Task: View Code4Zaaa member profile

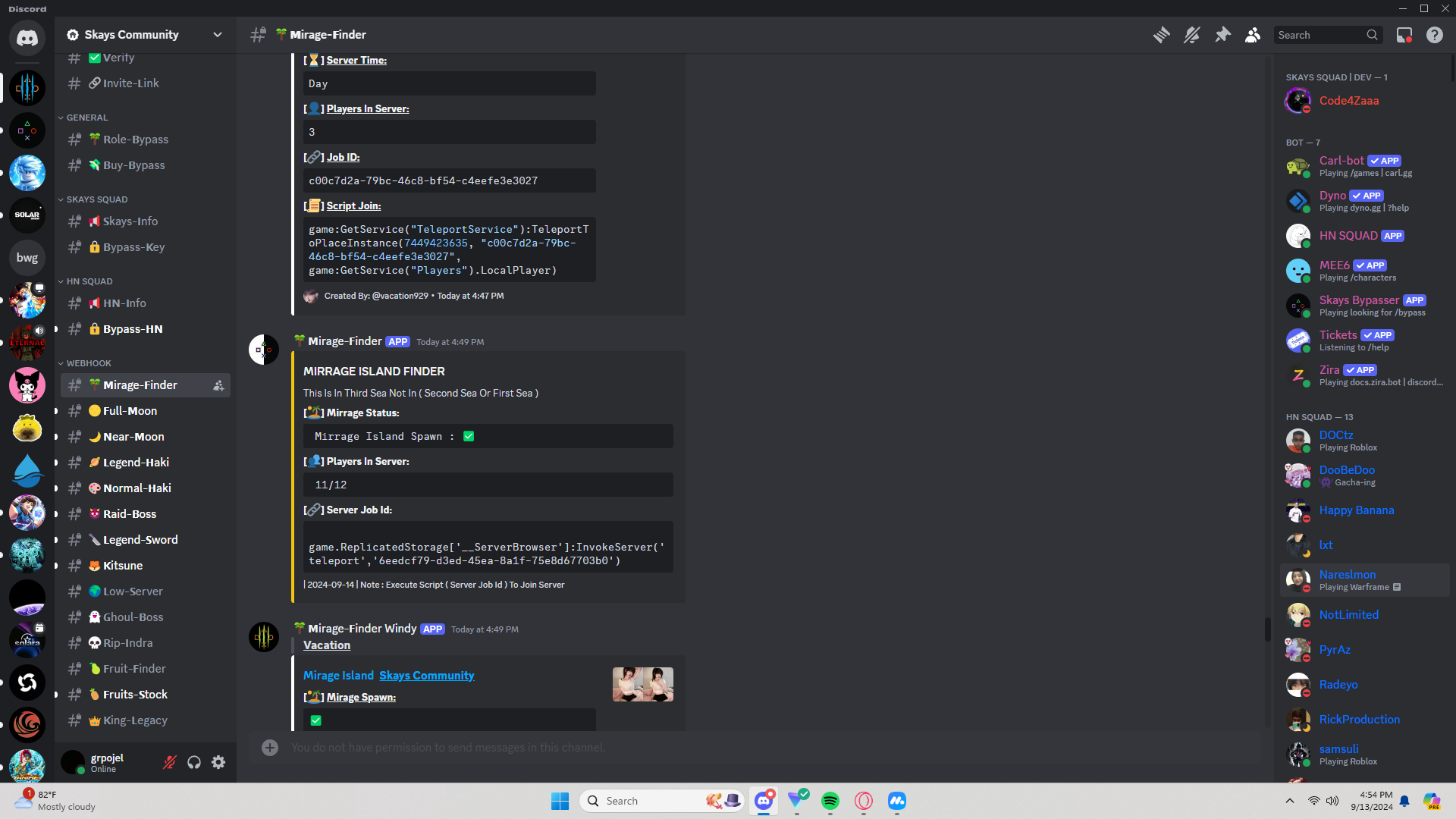Action: (1365, 101)
